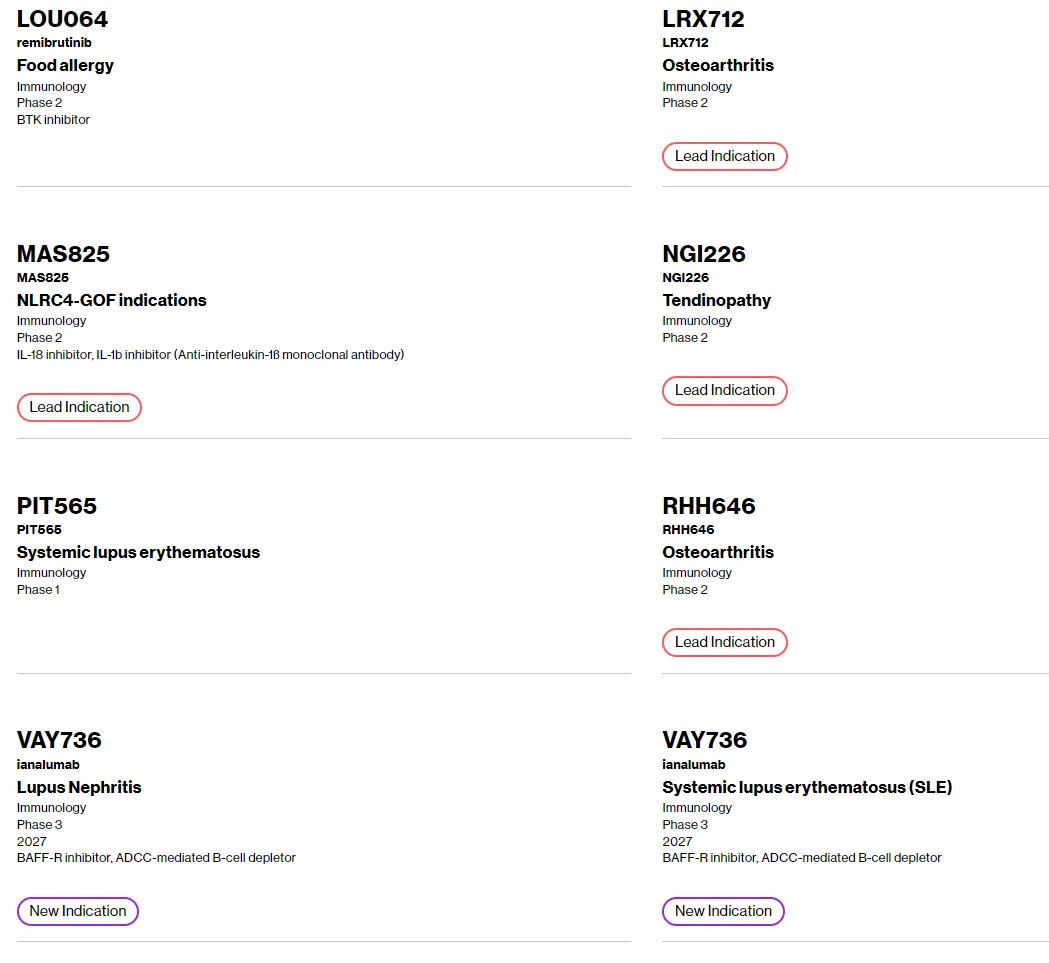Click the Lupus Nephritis indication title
The height and width of the screenshot is (963, 1049).
tap(79, 787)
